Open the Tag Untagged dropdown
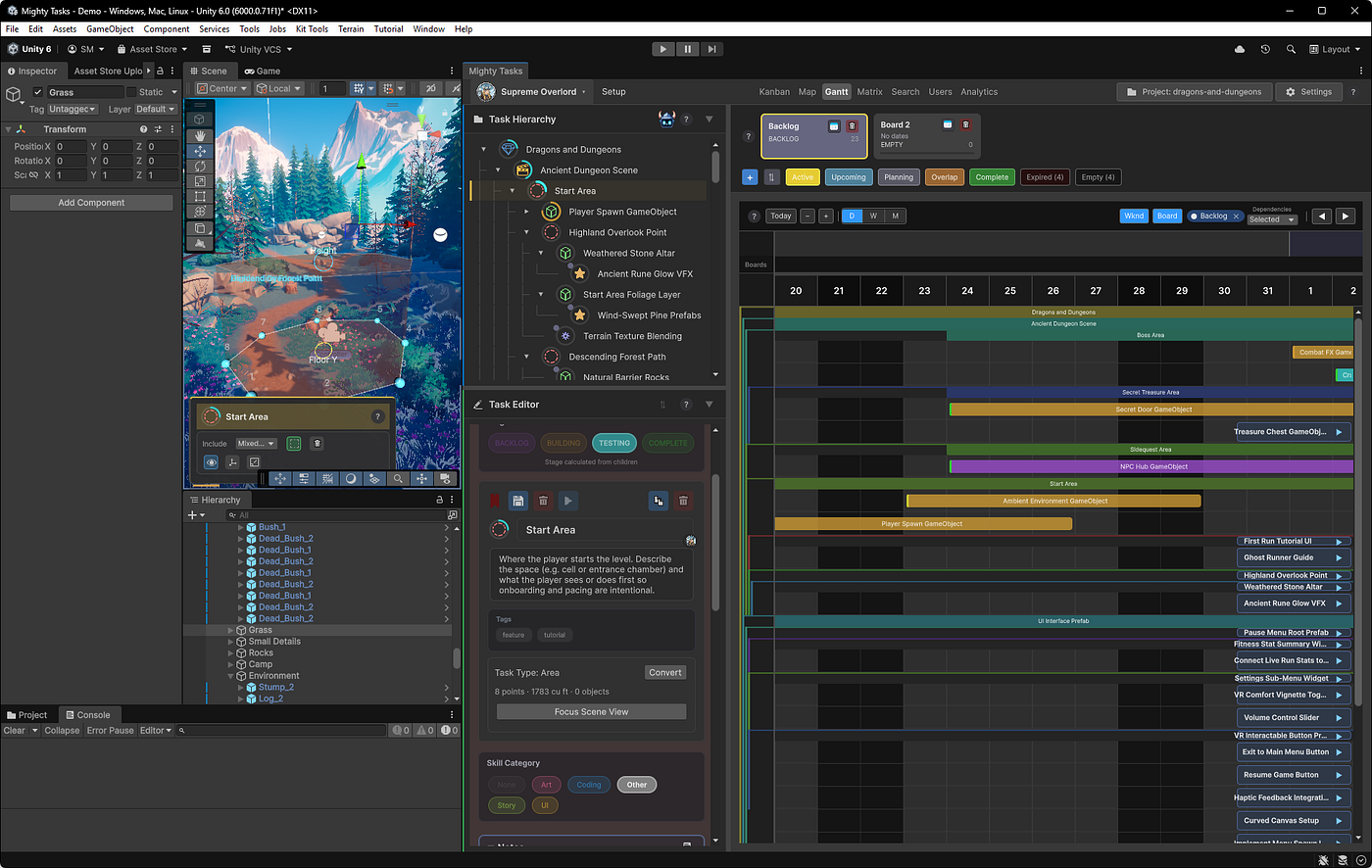Viewport: 1372px width, 868px height. coord(73,109)
